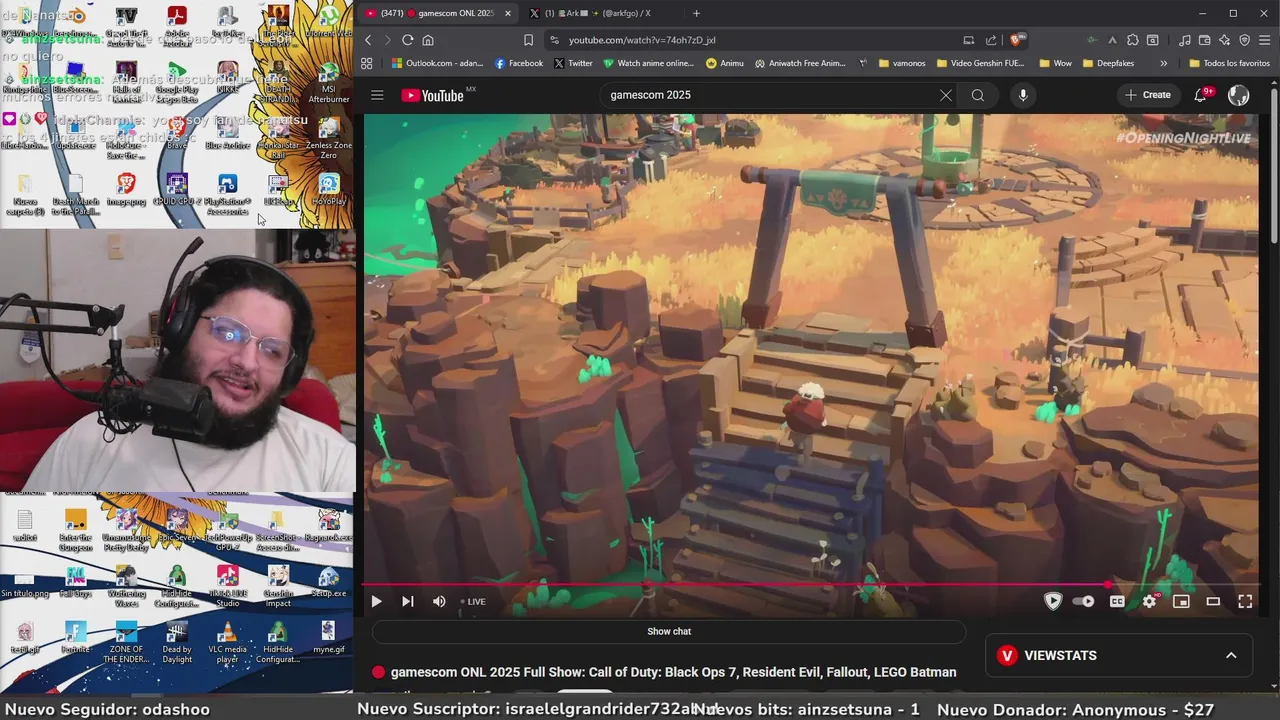Viewport: 1280px width, 720px height.
Task: Open YouTube account avatar menu
Action: pos(1238,95)
